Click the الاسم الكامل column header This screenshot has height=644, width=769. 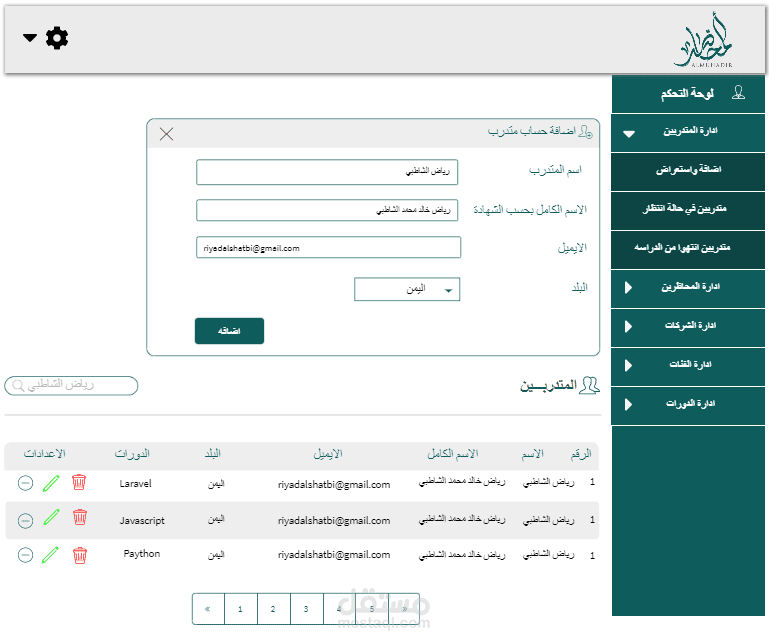tap(453, 454)
